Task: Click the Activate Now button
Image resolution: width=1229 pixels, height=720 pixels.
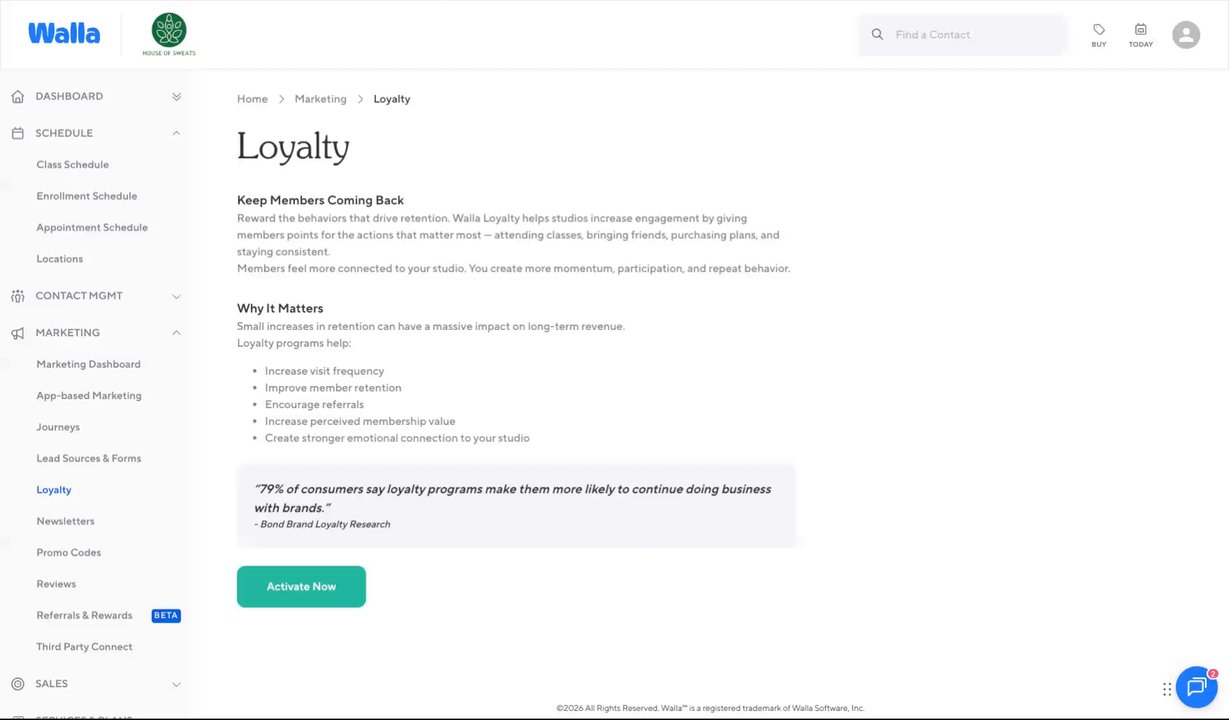Action: click(301, 587)
